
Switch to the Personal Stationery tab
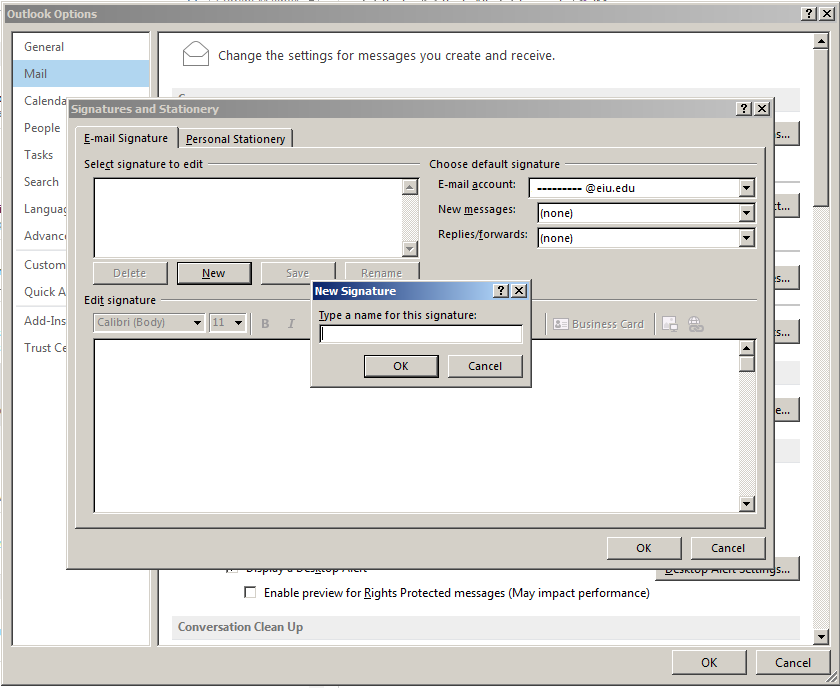(x=236, y=139)
